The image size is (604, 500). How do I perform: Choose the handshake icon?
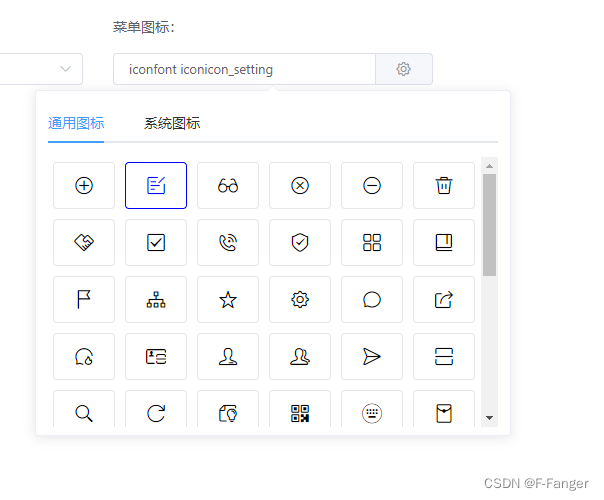click(84, 243)
